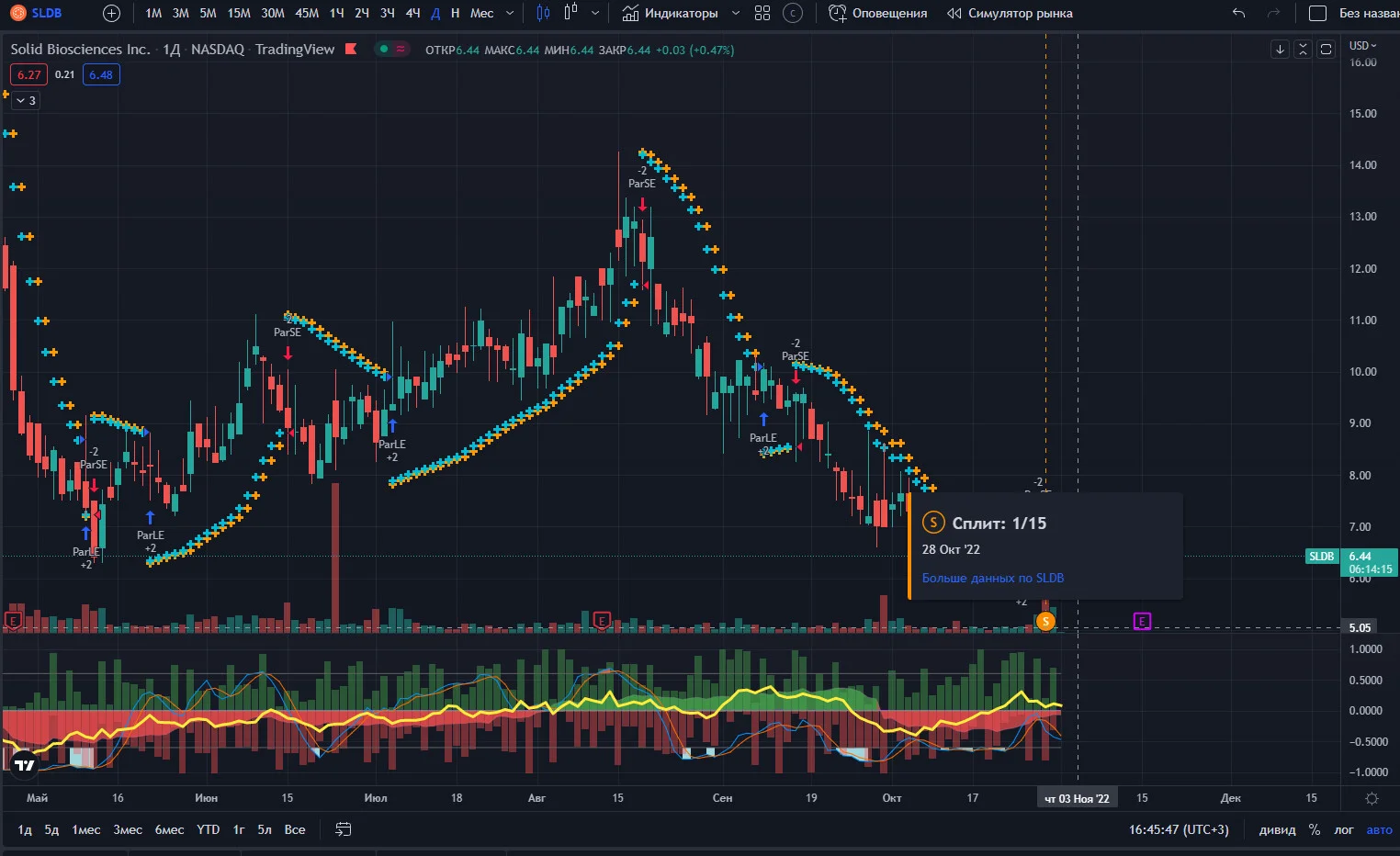This screenshot has width=1400, height=856.
Task: Open the USD currency dropdown
Action: 1362,46
